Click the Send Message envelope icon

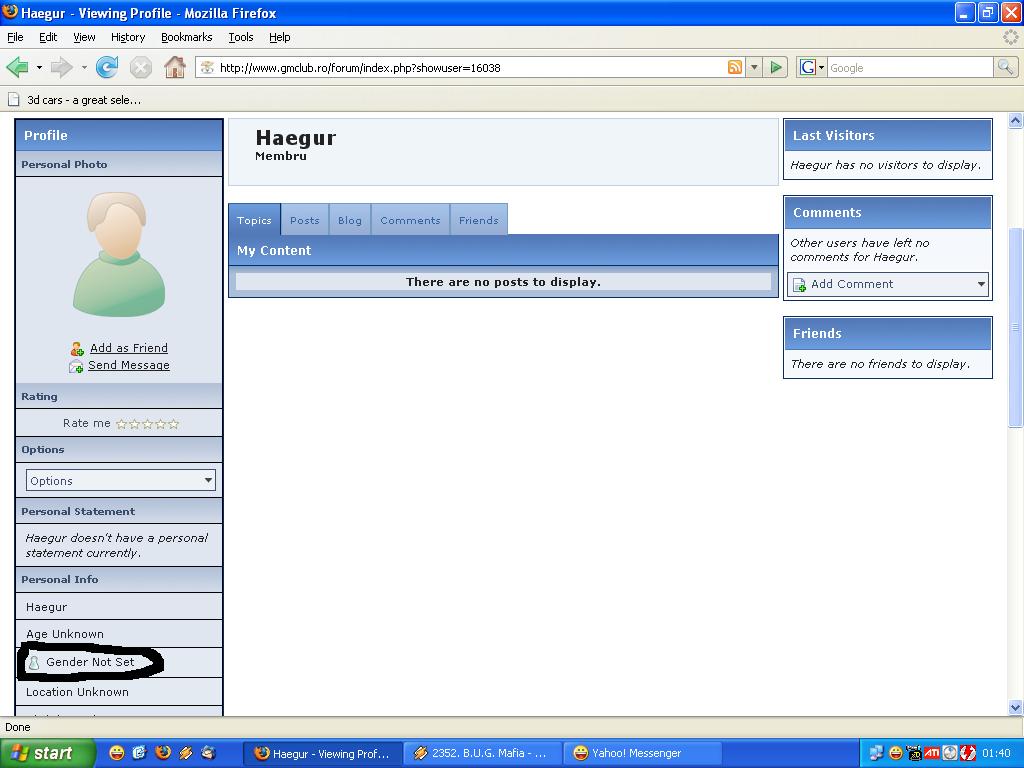[x=76, y=366]
